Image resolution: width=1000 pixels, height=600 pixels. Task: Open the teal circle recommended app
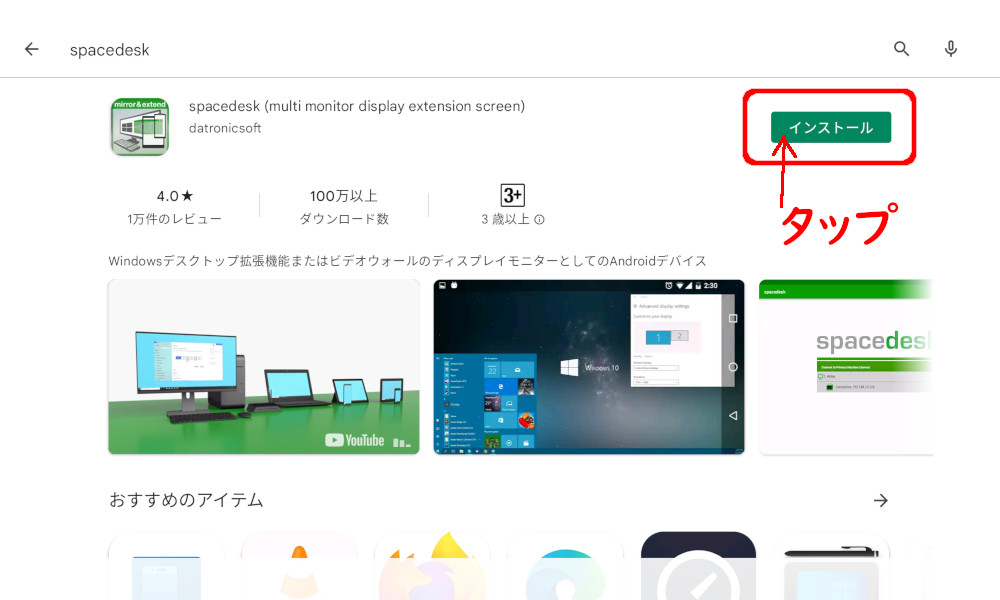(x=565, y=566)
